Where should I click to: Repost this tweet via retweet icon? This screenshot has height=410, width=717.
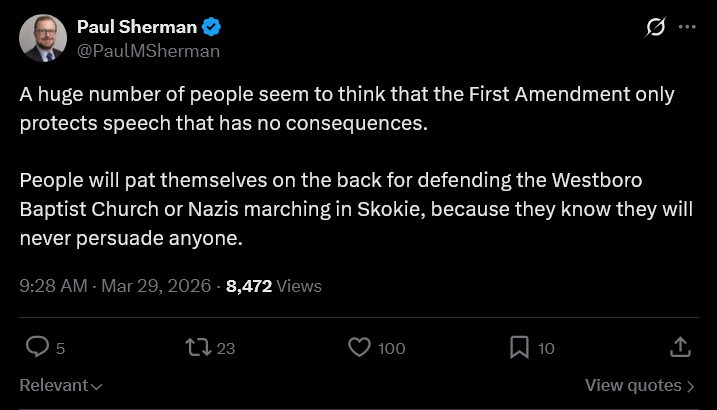(199, 347)
